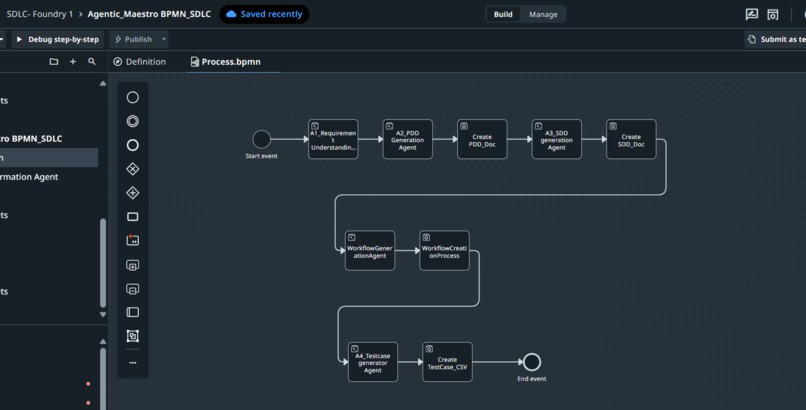The width and height of the screenshot is (806, 410).
Task: Select the parallel gateway plus-diamond tool
Action: (x=133, y=193)
